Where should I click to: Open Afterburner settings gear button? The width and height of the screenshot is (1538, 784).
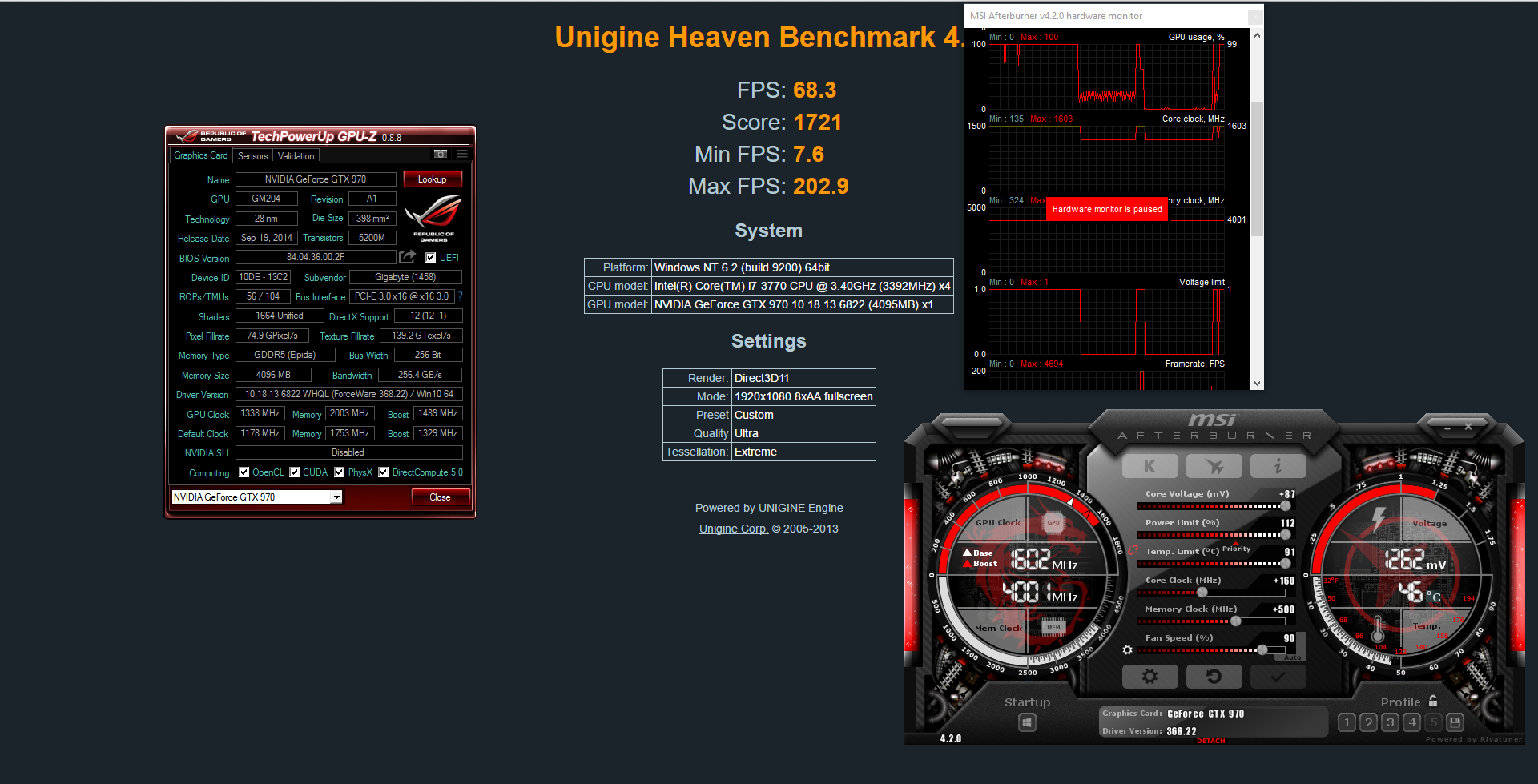click(1149, 677)
